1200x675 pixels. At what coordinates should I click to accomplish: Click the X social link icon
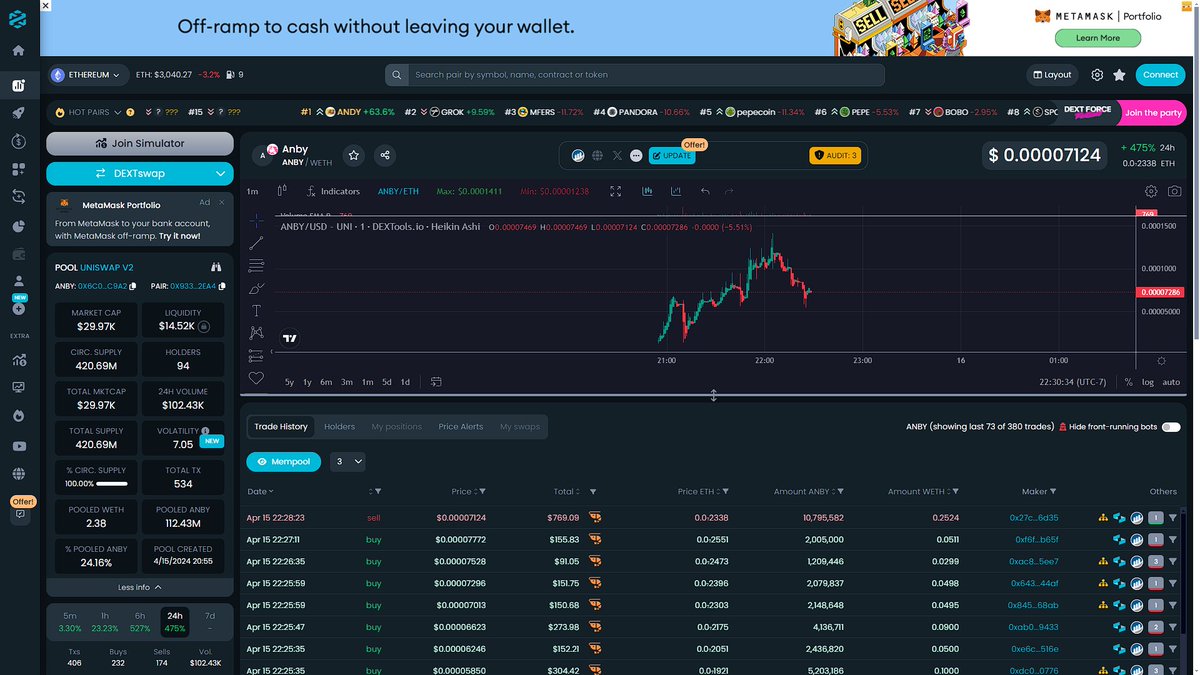click(x=616, y=155)
